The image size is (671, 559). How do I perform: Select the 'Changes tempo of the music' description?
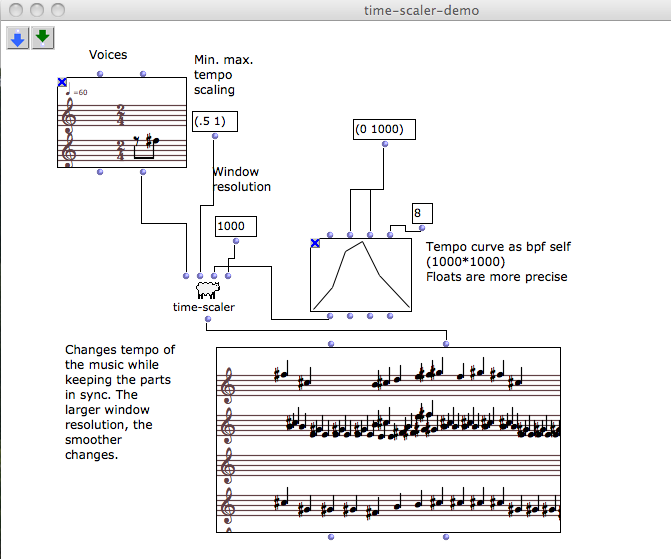[x=120, y=402]
